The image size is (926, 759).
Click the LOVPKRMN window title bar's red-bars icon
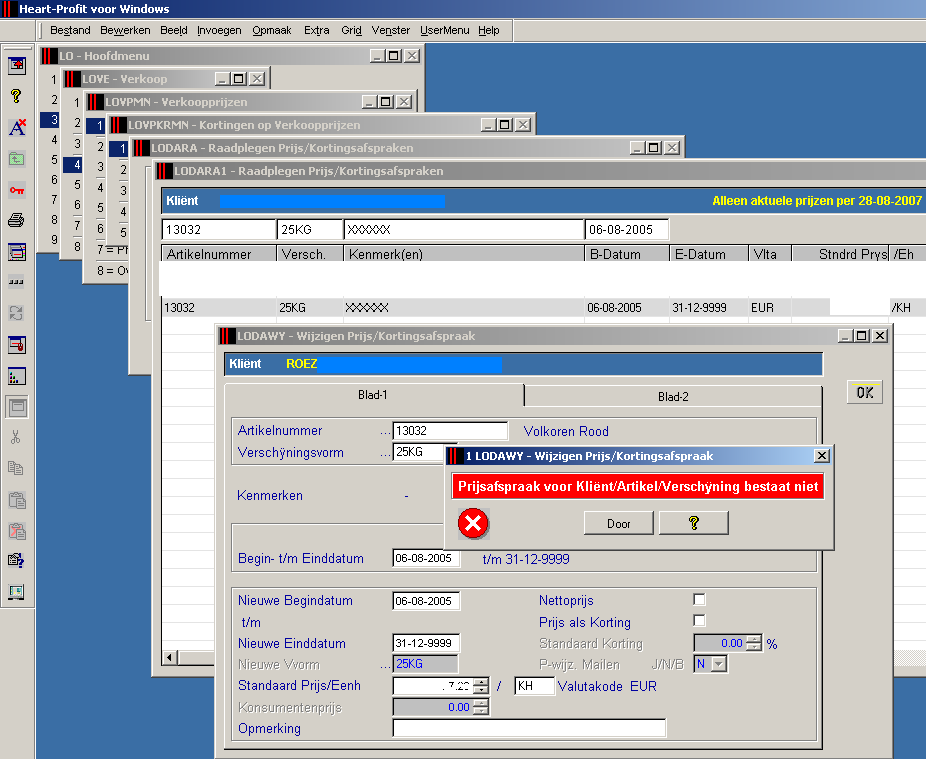coord(118,125)
